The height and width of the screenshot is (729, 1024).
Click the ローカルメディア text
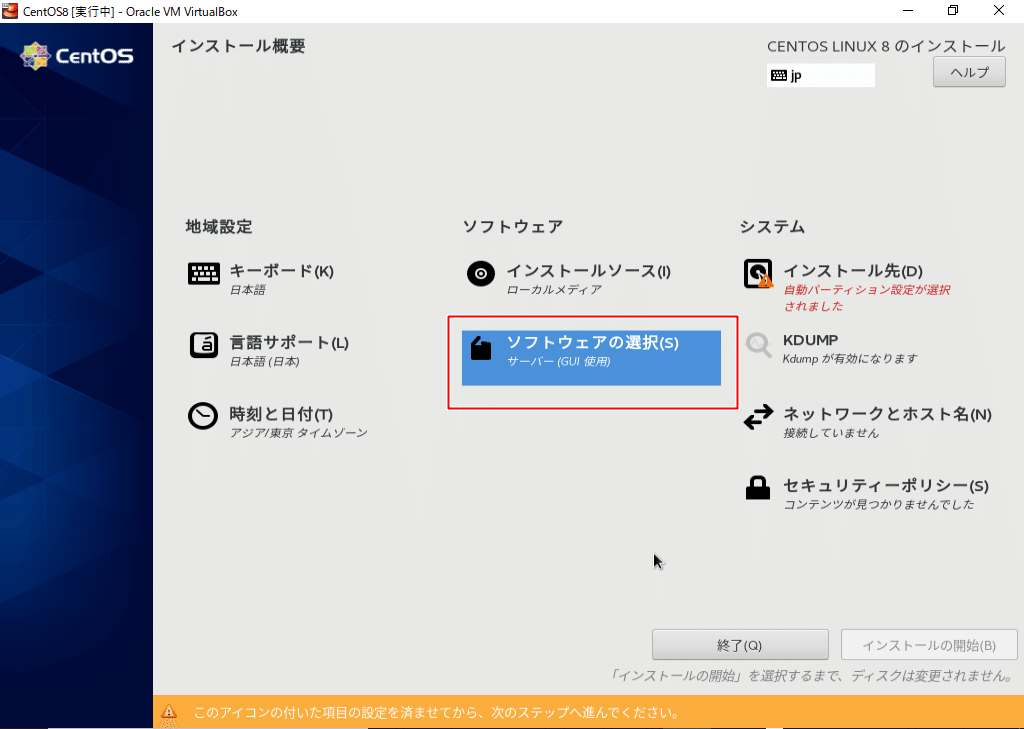click(x=554, y=290)
